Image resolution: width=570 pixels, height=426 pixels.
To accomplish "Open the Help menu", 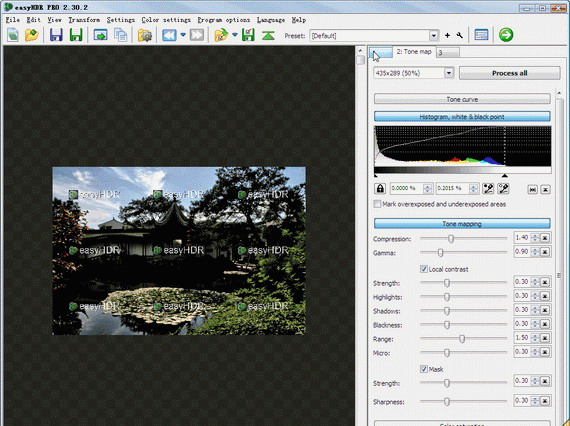I will [299, 20].
